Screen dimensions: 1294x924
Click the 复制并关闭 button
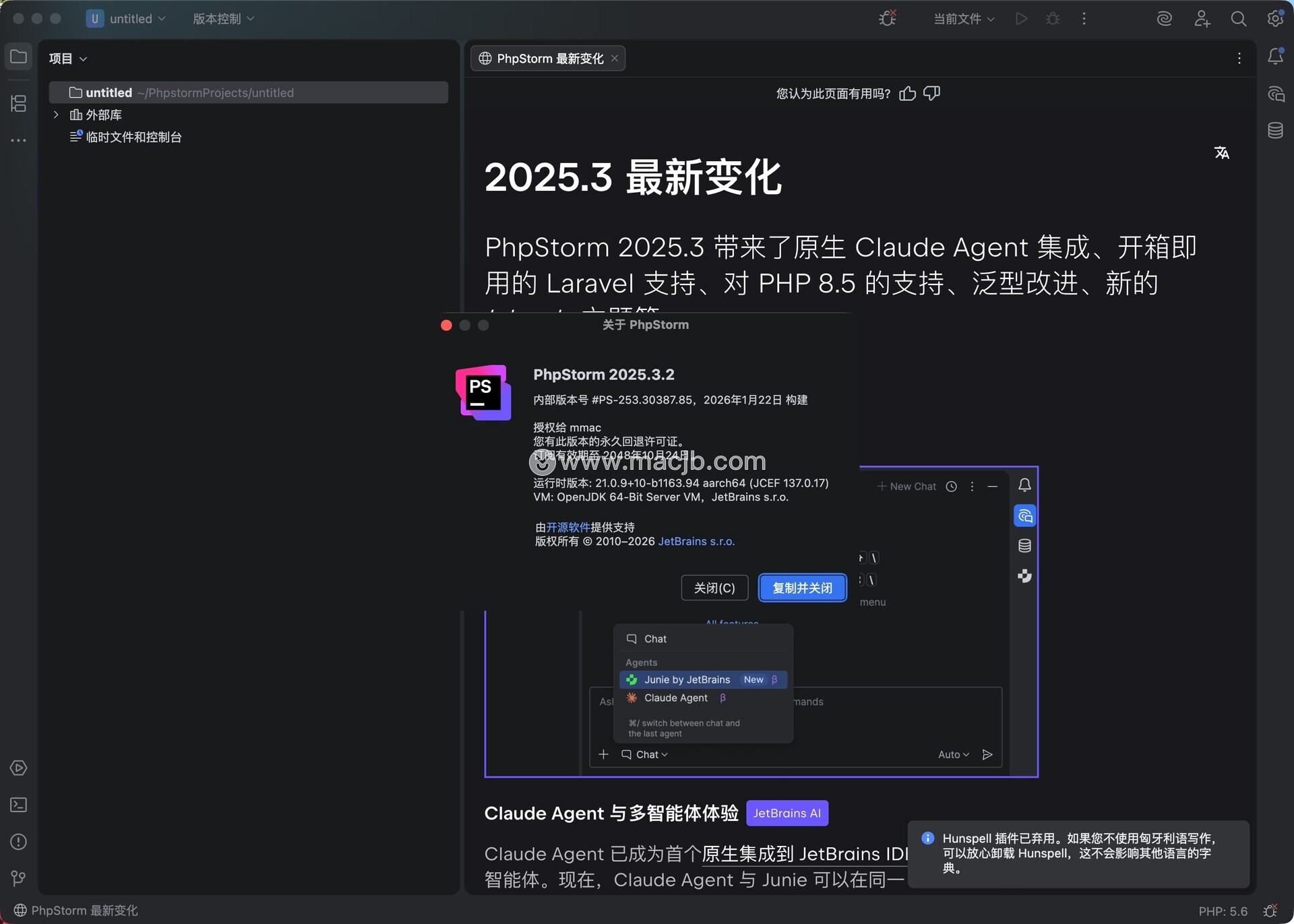pyautogui.click(x=802, y=588)
